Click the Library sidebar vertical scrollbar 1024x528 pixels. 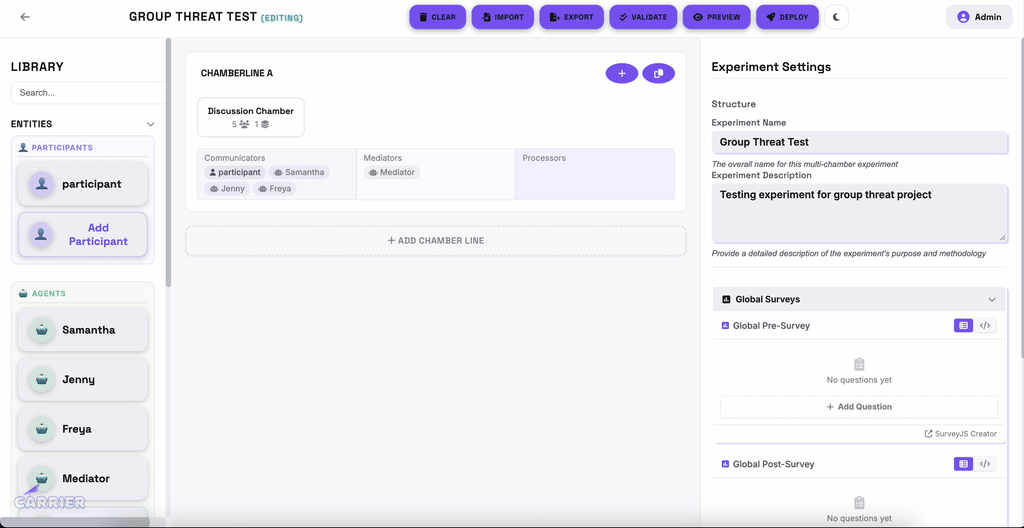[x=168, y=163]
